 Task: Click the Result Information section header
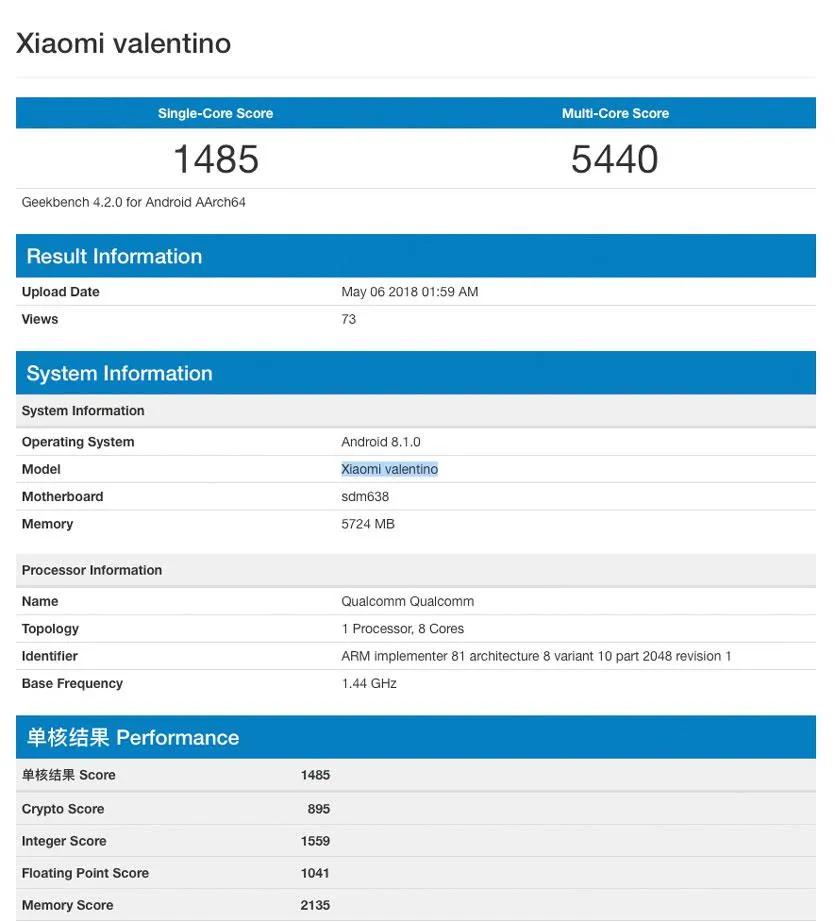point(113,256)
